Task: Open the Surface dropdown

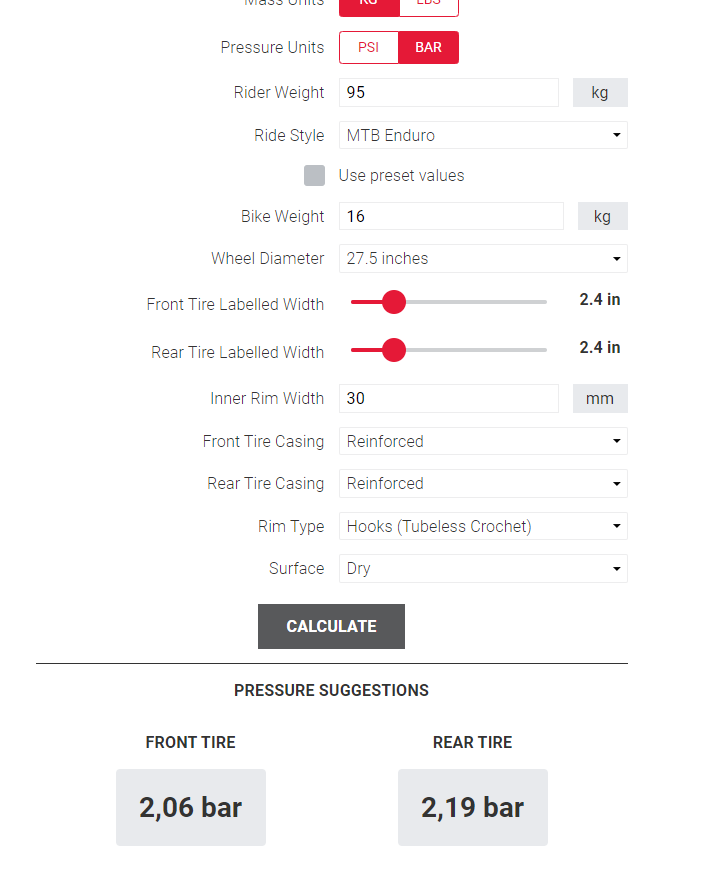Action: point(483,569)
